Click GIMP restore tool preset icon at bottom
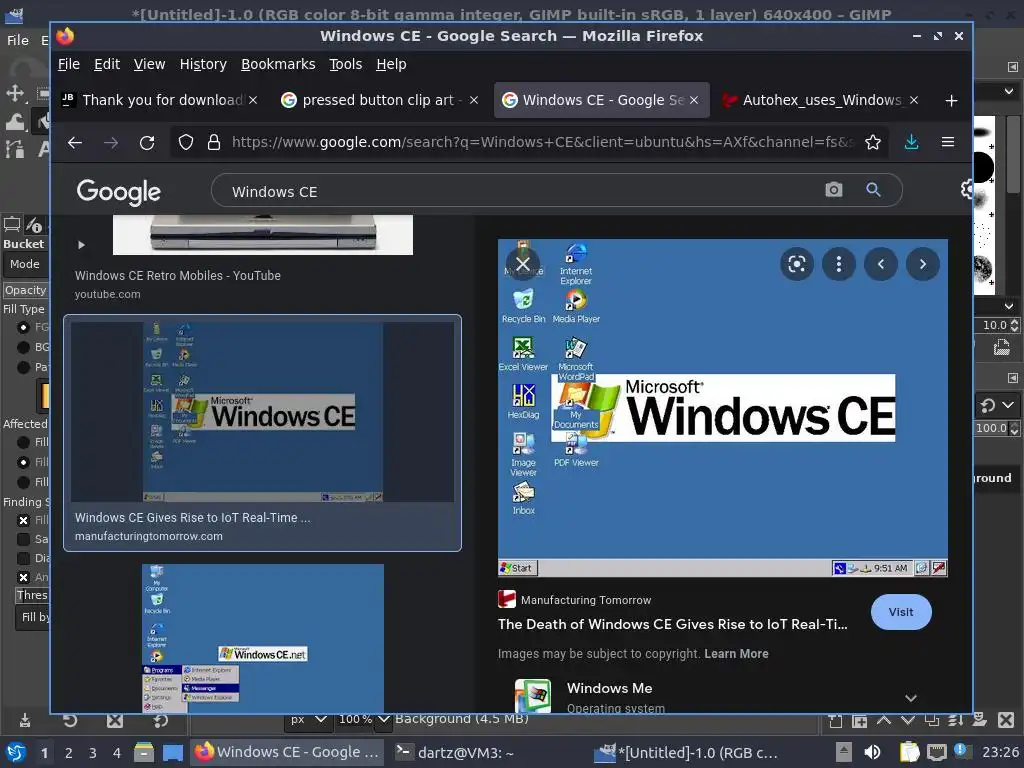The height and width of the screenshot is (768, 1024). pyautogui.click(x=70, y=720)
